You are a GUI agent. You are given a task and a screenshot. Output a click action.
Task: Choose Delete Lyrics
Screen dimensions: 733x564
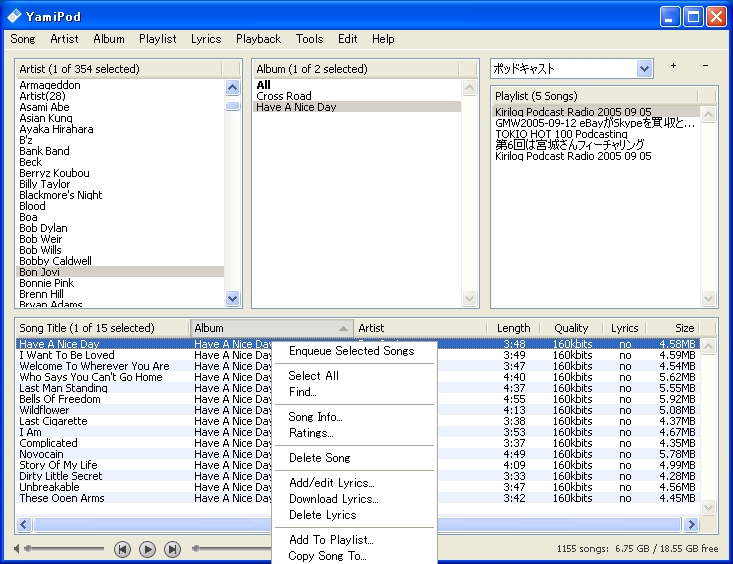pyautogui.click(x=354, y=515)
